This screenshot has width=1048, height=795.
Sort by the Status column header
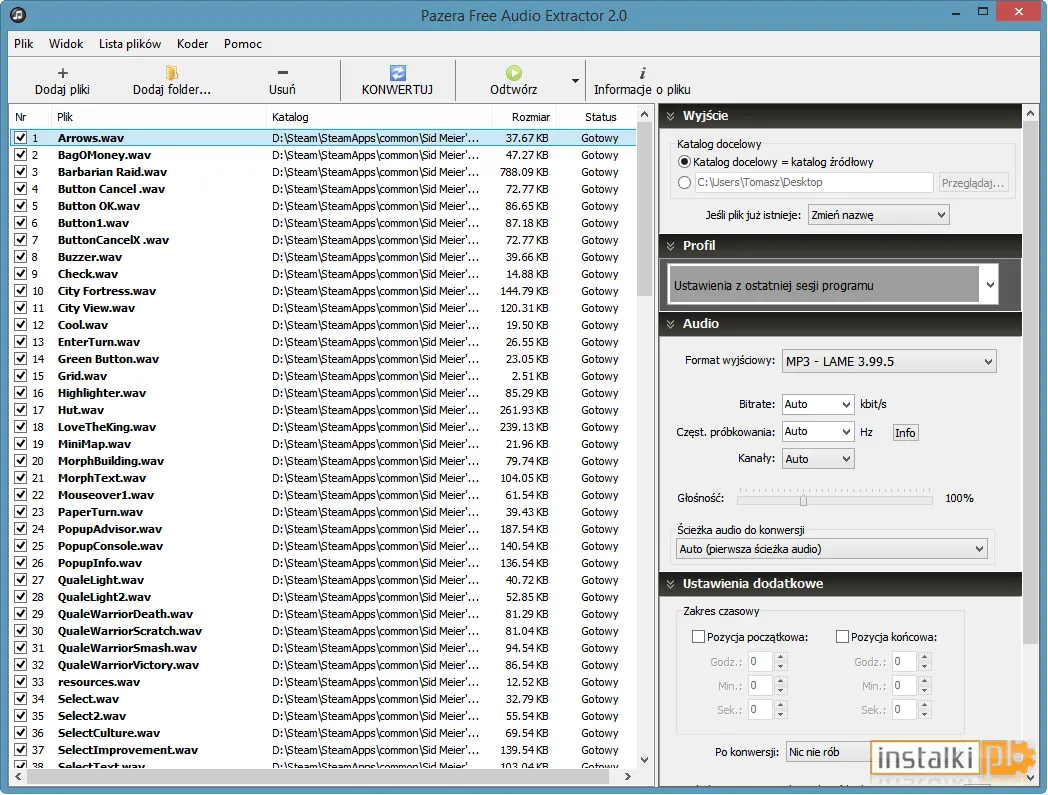[596, 117]
